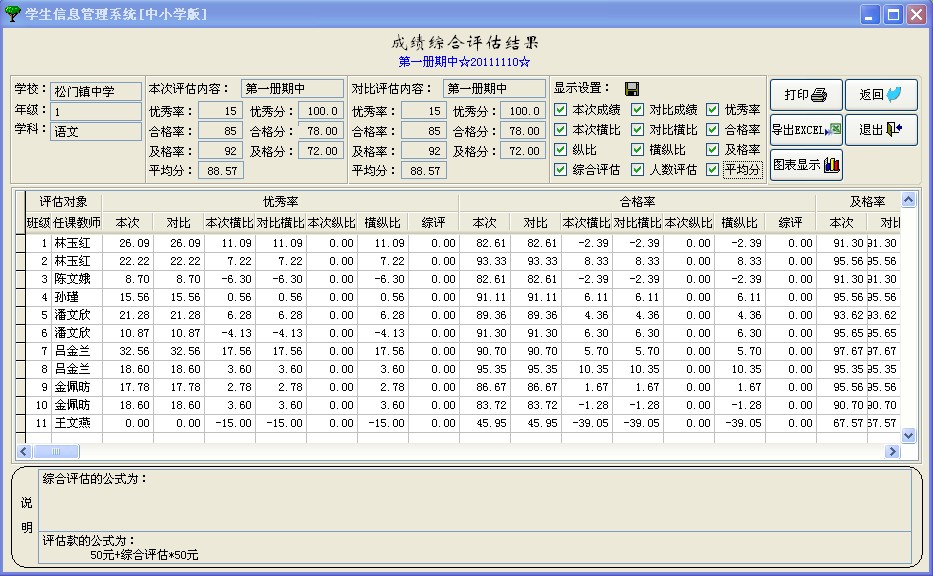Click the 任课教师 column header
933x576 pixels.
click(77, 223)
